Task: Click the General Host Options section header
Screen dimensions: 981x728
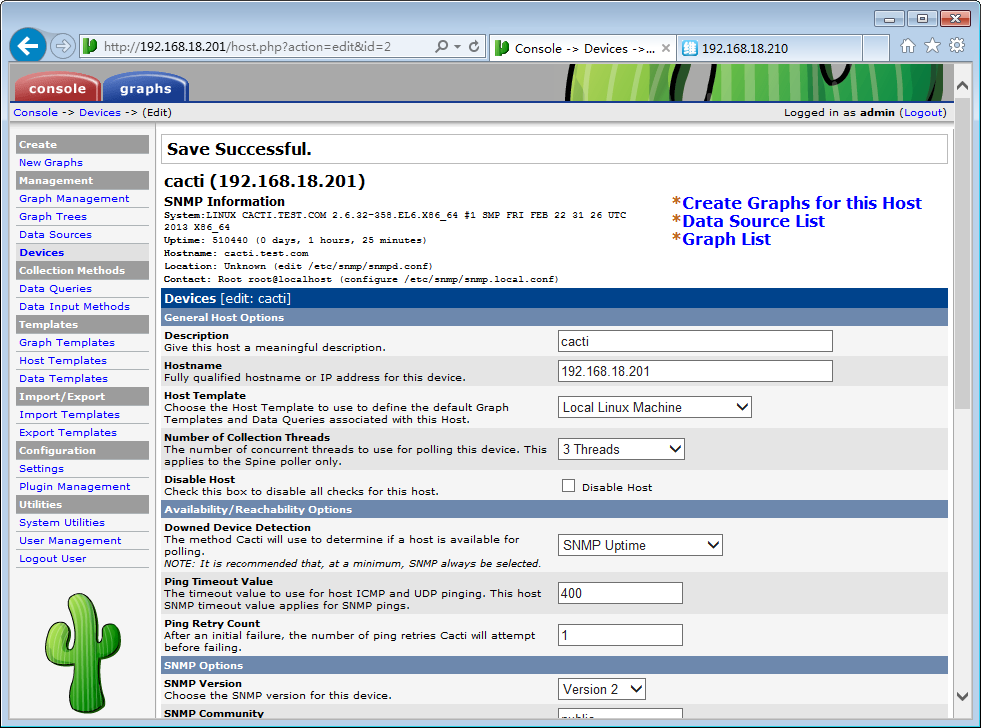Action: [x=554, y=317]
